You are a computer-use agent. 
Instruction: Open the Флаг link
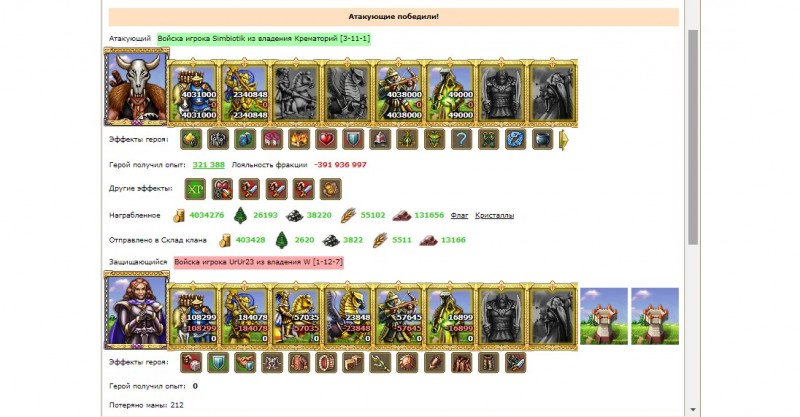[459, 215]
